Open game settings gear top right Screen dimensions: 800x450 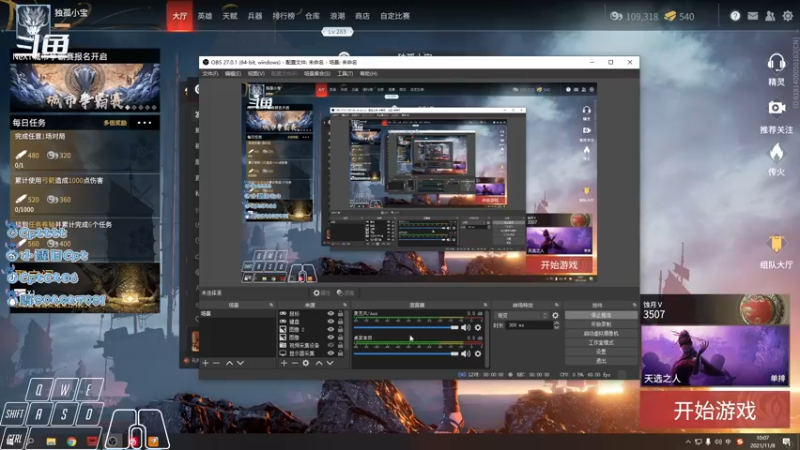click(x=788, y=16)
